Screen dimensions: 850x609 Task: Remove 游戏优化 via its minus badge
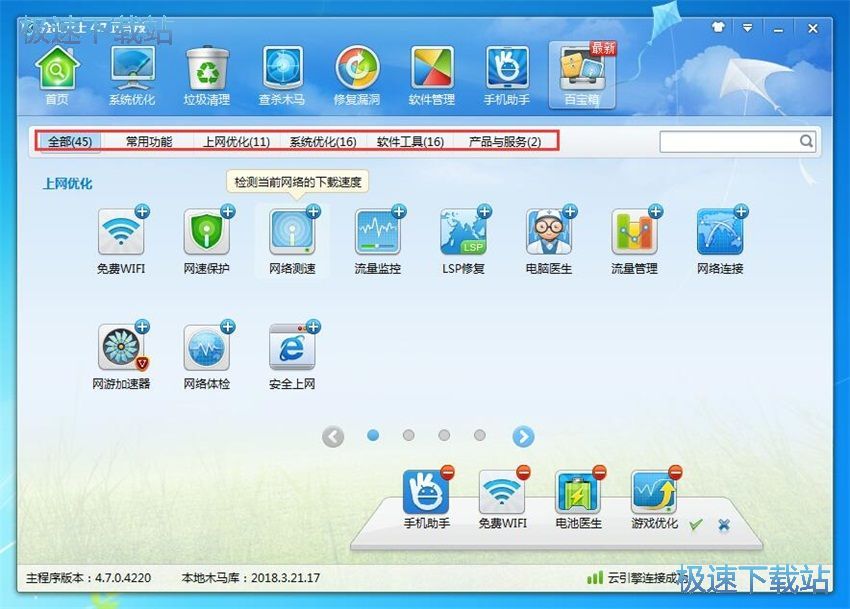[x=675, y=473]
